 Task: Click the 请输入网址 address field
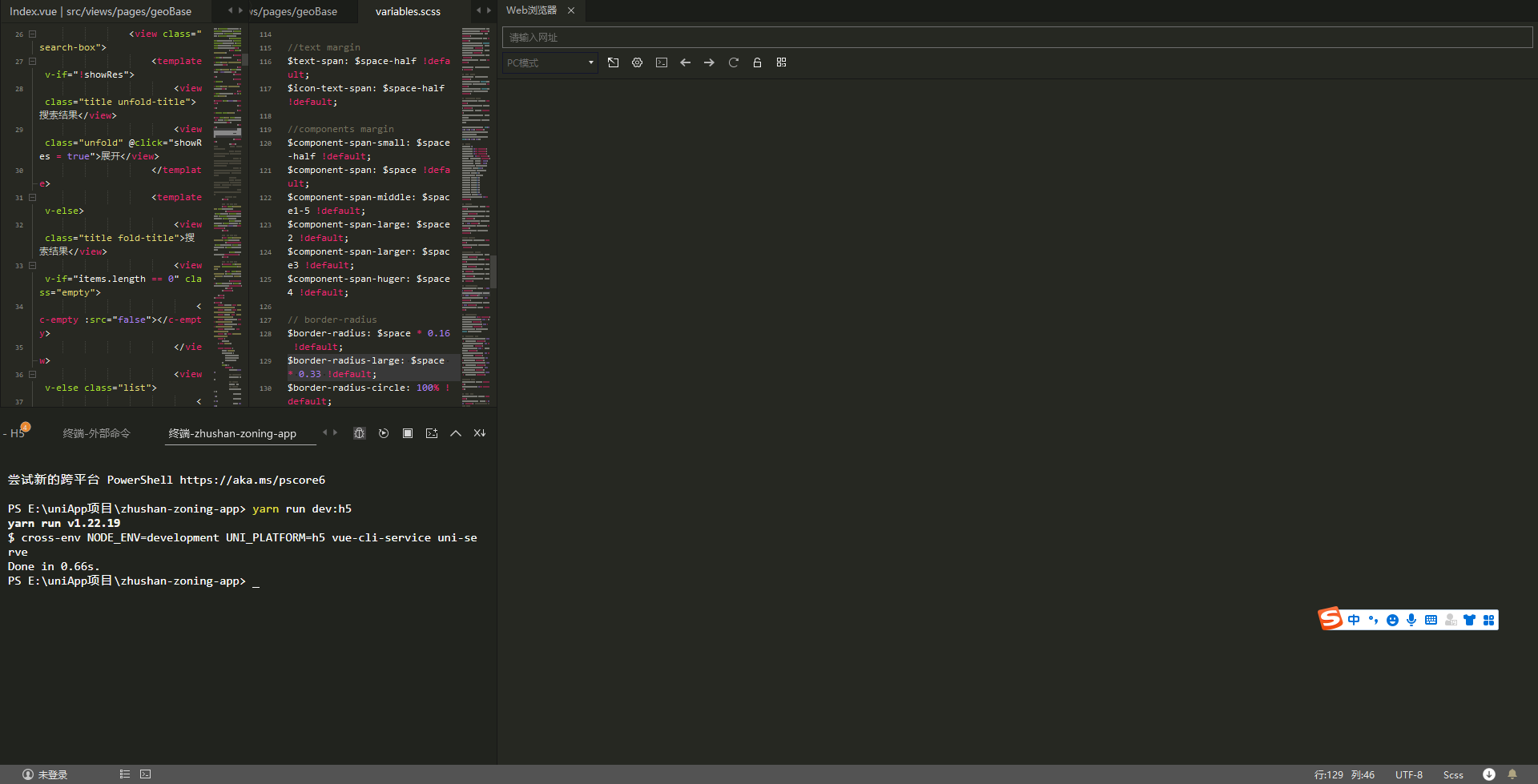[1017, 38]
